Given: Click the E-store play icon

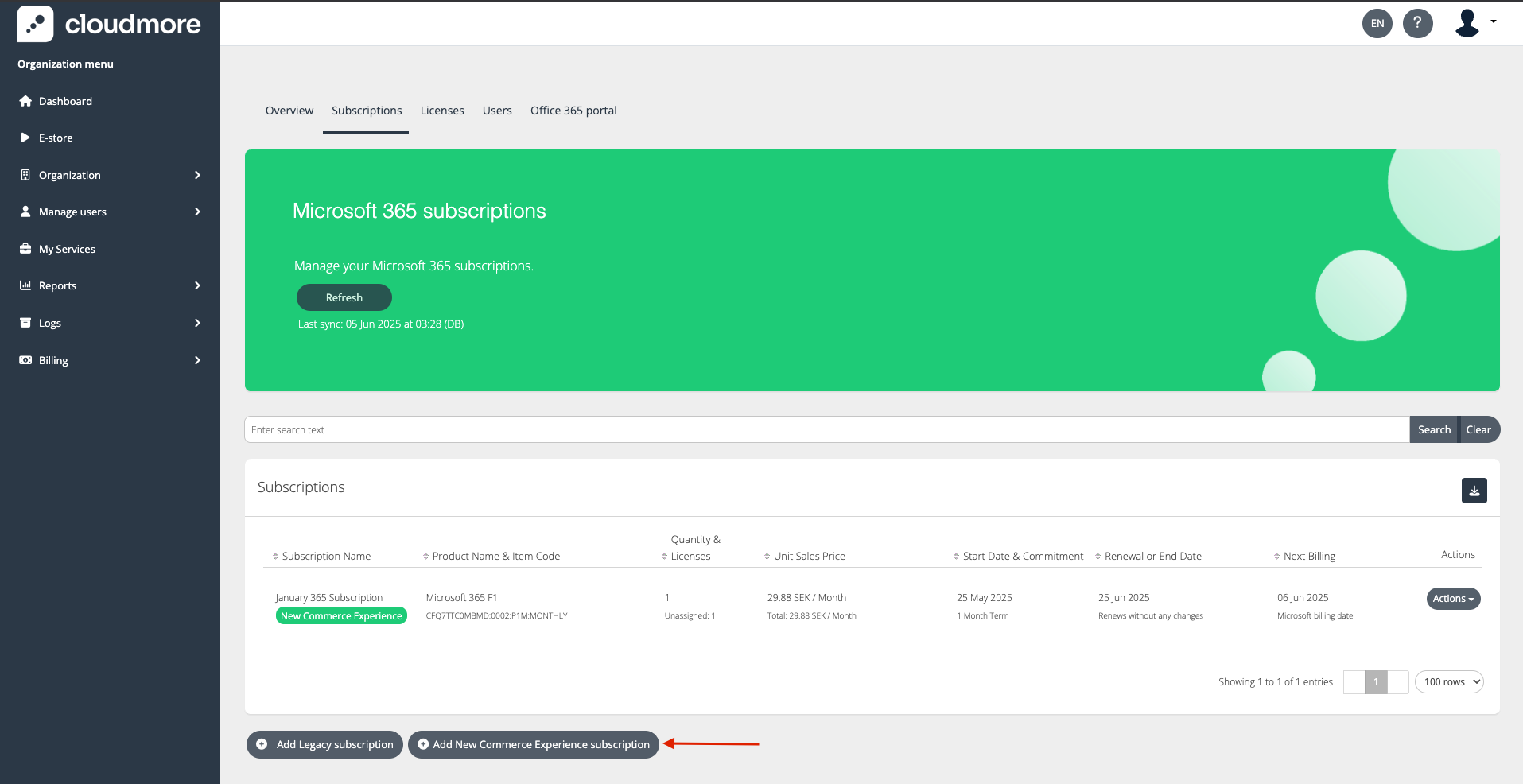Looking at the screenshot, I should pyautogui.click(x=25, y=138).
